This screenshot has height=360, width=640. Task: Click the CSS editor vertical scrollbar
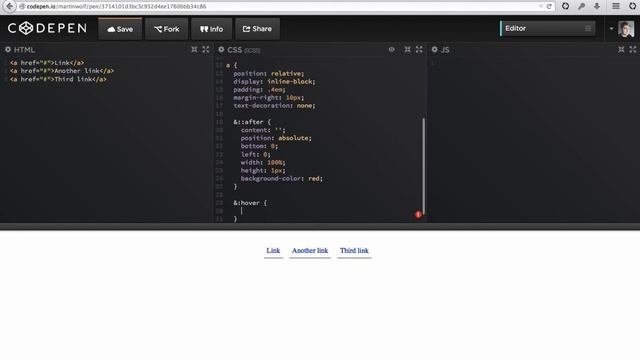(x=424, y=166)
